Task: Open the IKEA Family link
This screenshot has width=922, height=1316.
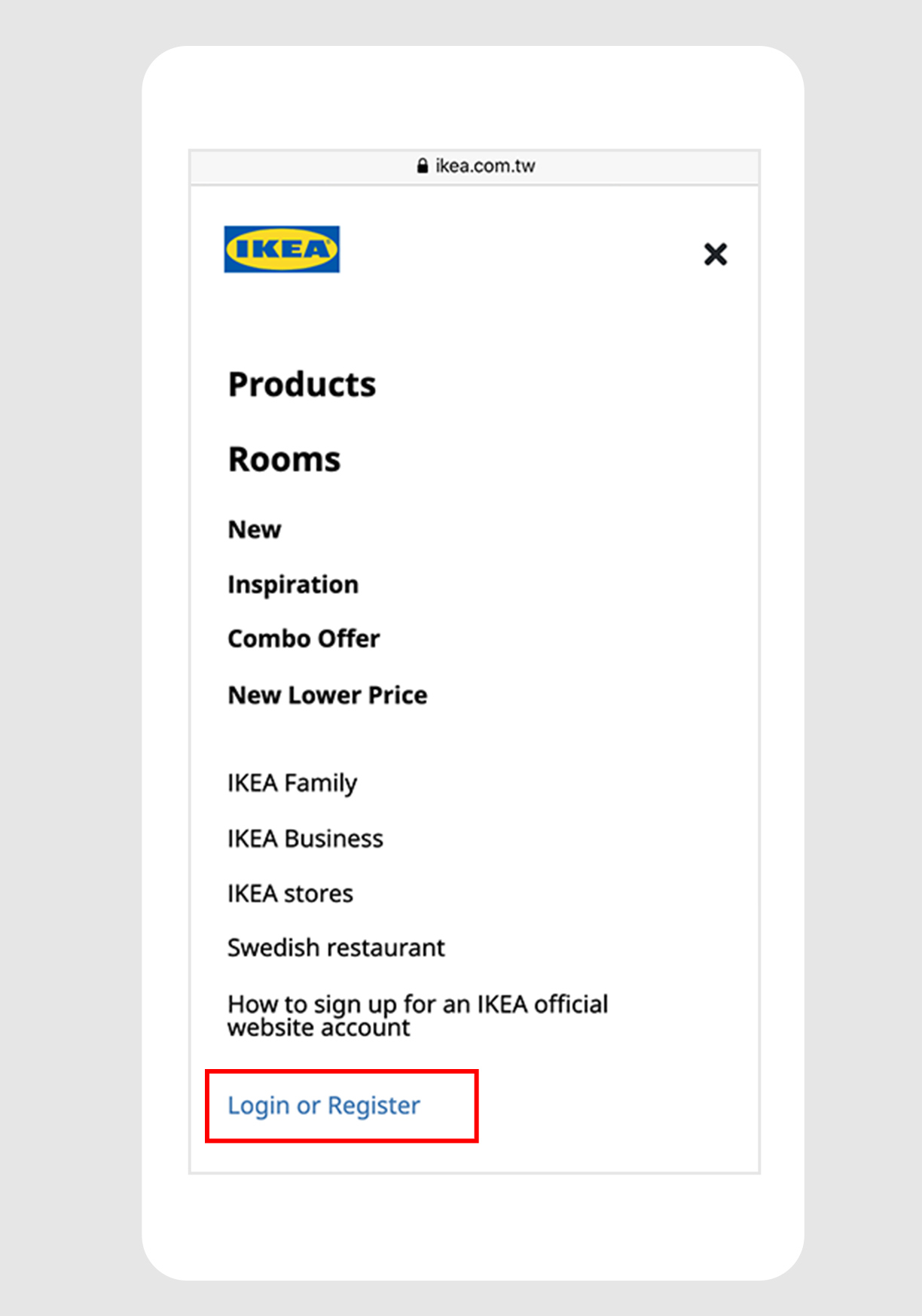Action: pos(292,783)
